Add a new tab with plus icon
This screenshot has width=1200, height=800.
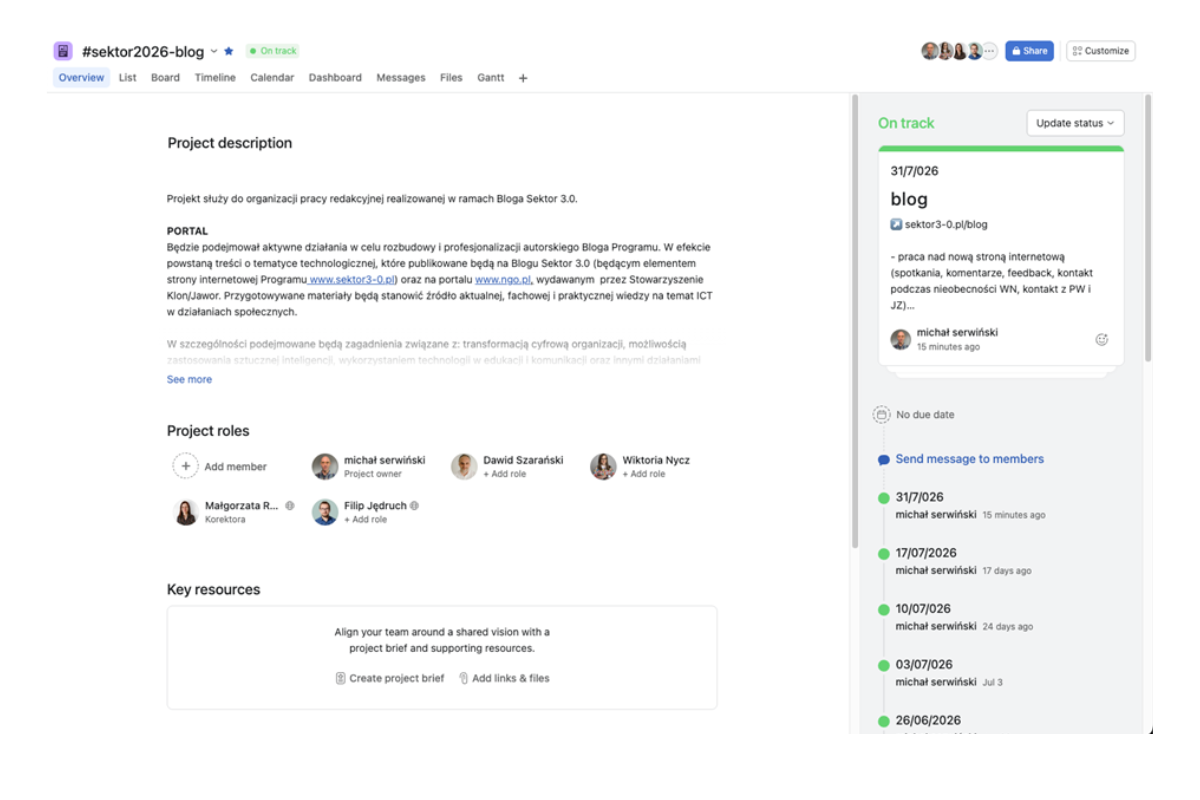[x=523, y=78]
